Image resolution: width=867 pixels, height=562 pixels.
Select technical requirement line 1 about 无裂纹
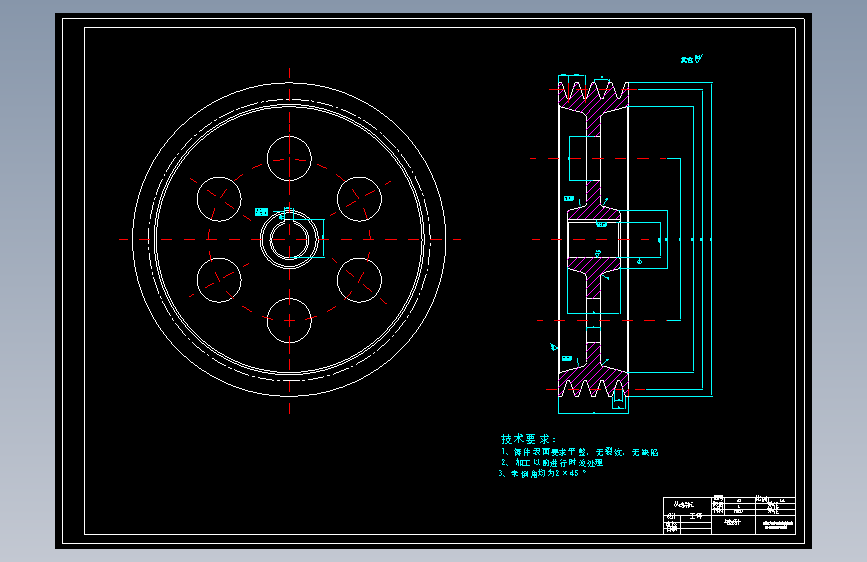pyautogui.click(x=580, y=452)
